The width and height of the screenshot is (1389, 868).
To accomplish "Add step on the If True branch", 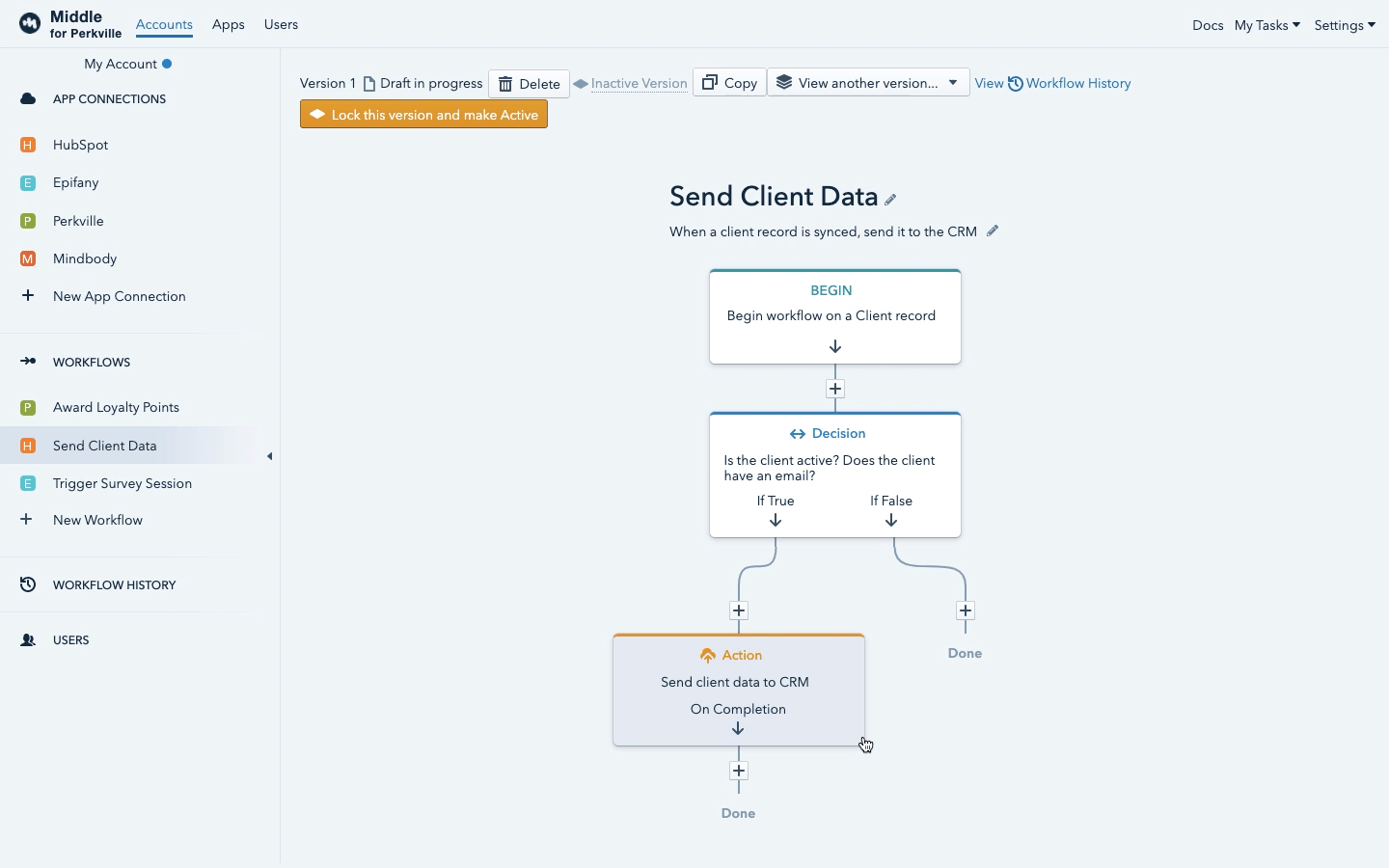I will [739, 610].
